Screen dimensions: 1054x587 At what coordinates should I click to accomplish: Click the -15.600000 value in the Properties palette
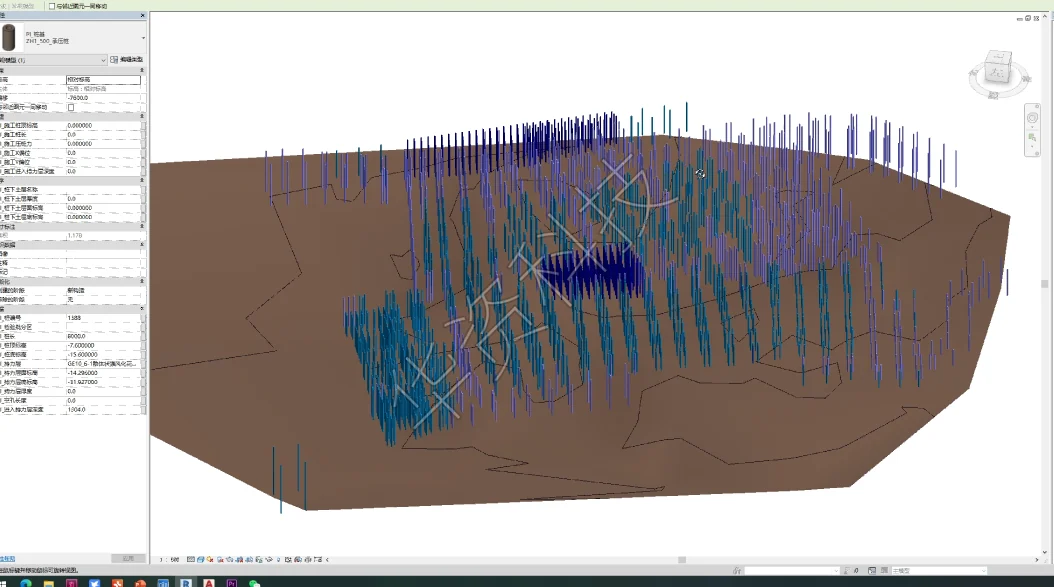pos(104,354)
